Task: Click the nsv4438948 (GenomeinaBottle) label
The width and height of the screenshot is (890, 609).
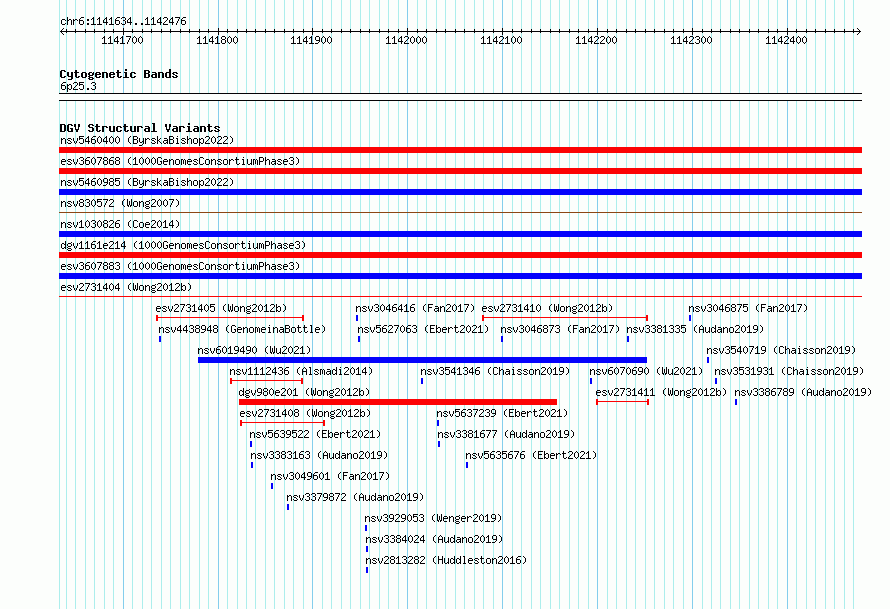Action: [x=242, y=329]
